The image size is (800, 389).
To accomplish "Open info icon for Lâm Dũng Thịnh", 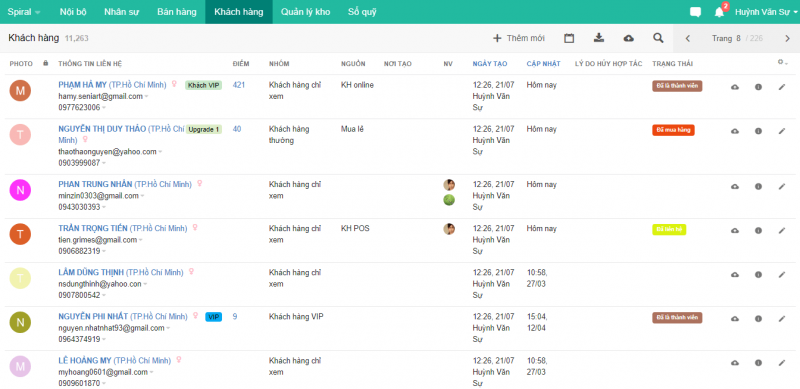I will click(758, 275).
